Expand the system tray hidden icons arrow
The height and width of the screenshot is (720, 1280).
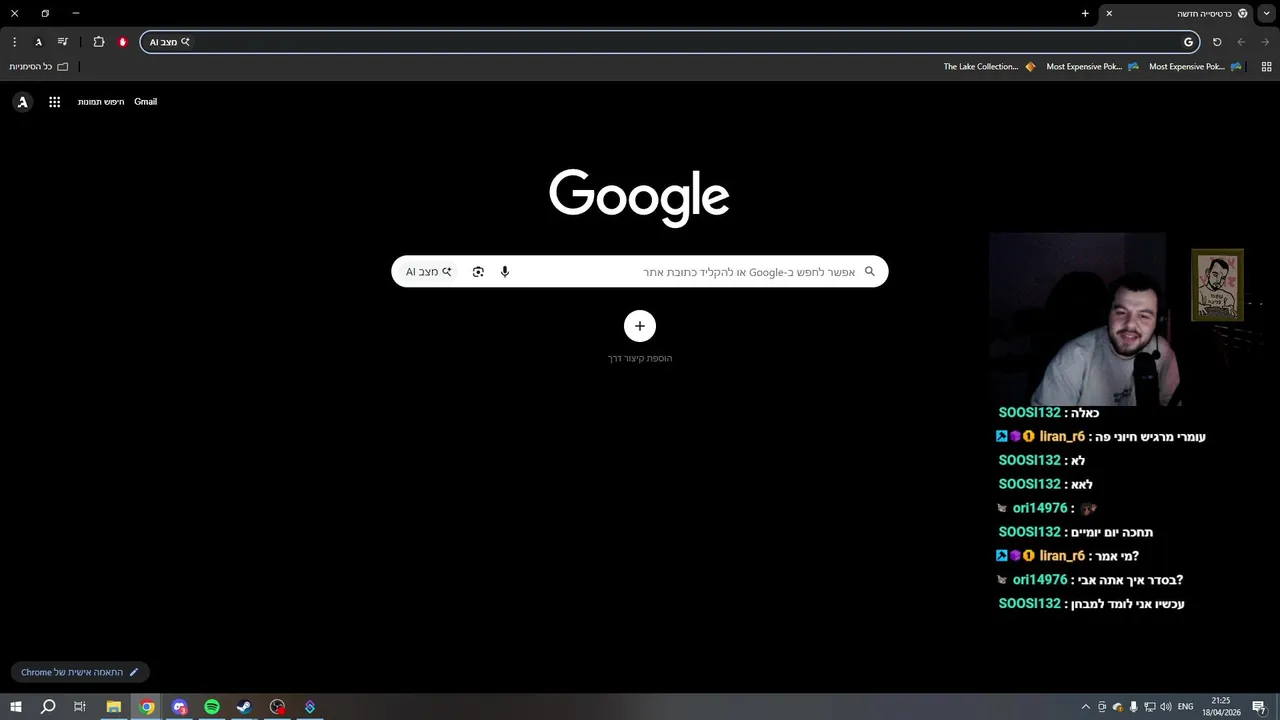[x=1086, y=707]
